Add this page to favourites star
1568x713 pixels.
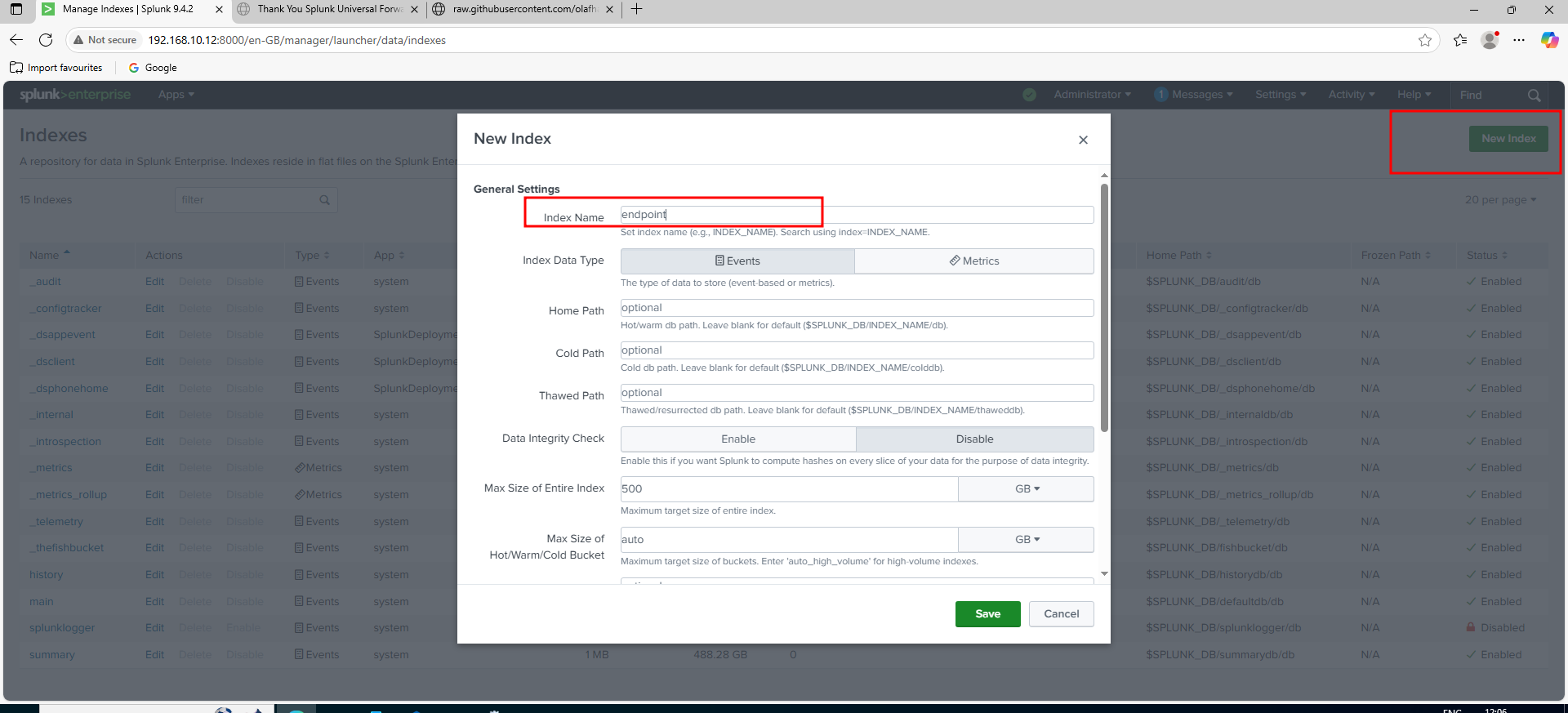pos(1425,40)
